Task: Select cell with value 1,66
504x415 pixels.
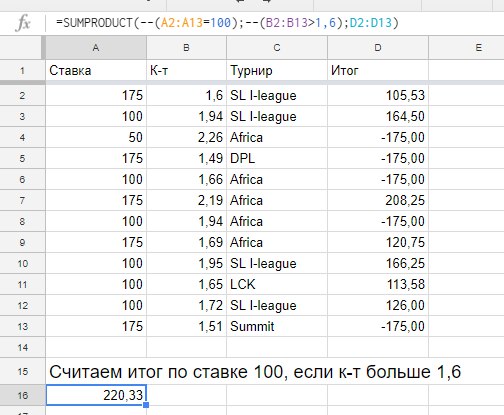Action: pos(186,180)
